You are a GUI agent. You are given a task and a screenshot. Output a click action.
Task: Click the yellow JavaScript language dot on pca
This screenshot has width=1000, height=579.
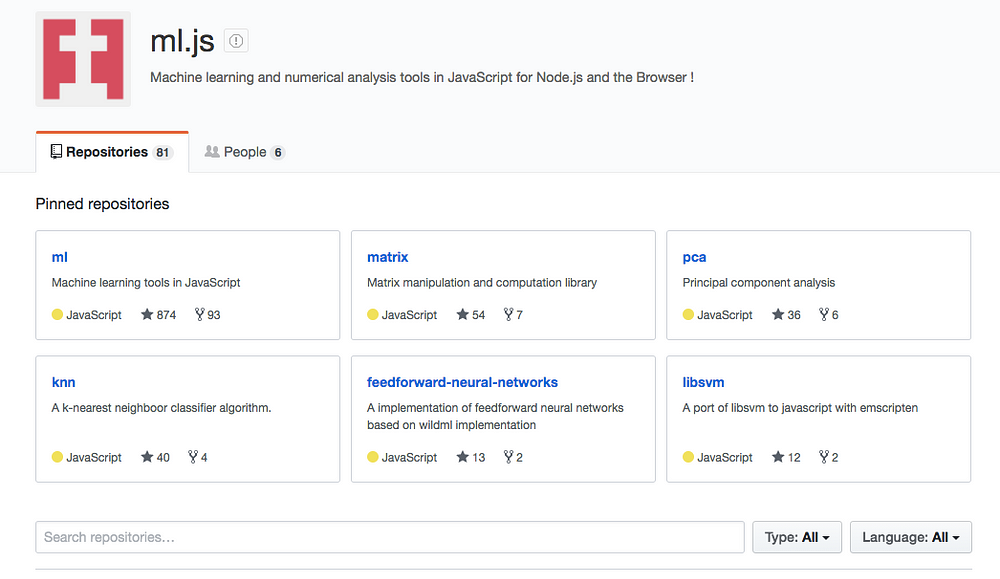(x=688, y=314)
